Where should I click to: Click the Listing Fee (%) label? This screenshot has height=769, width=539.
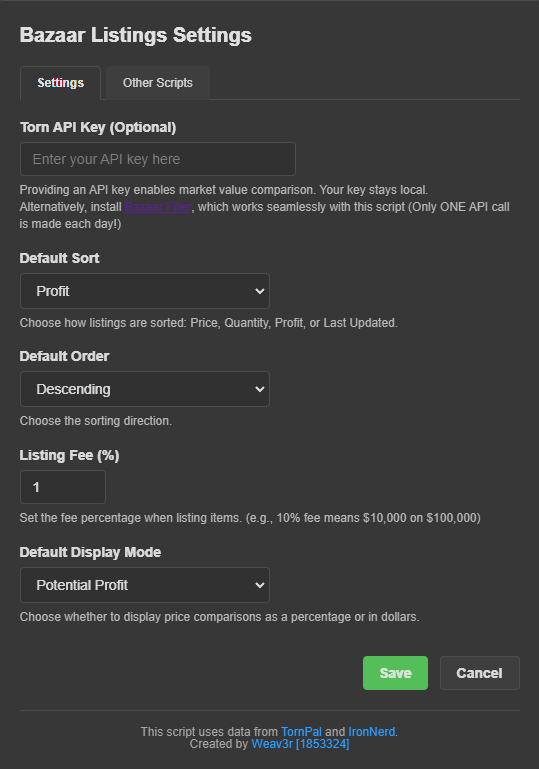(69, 455)
